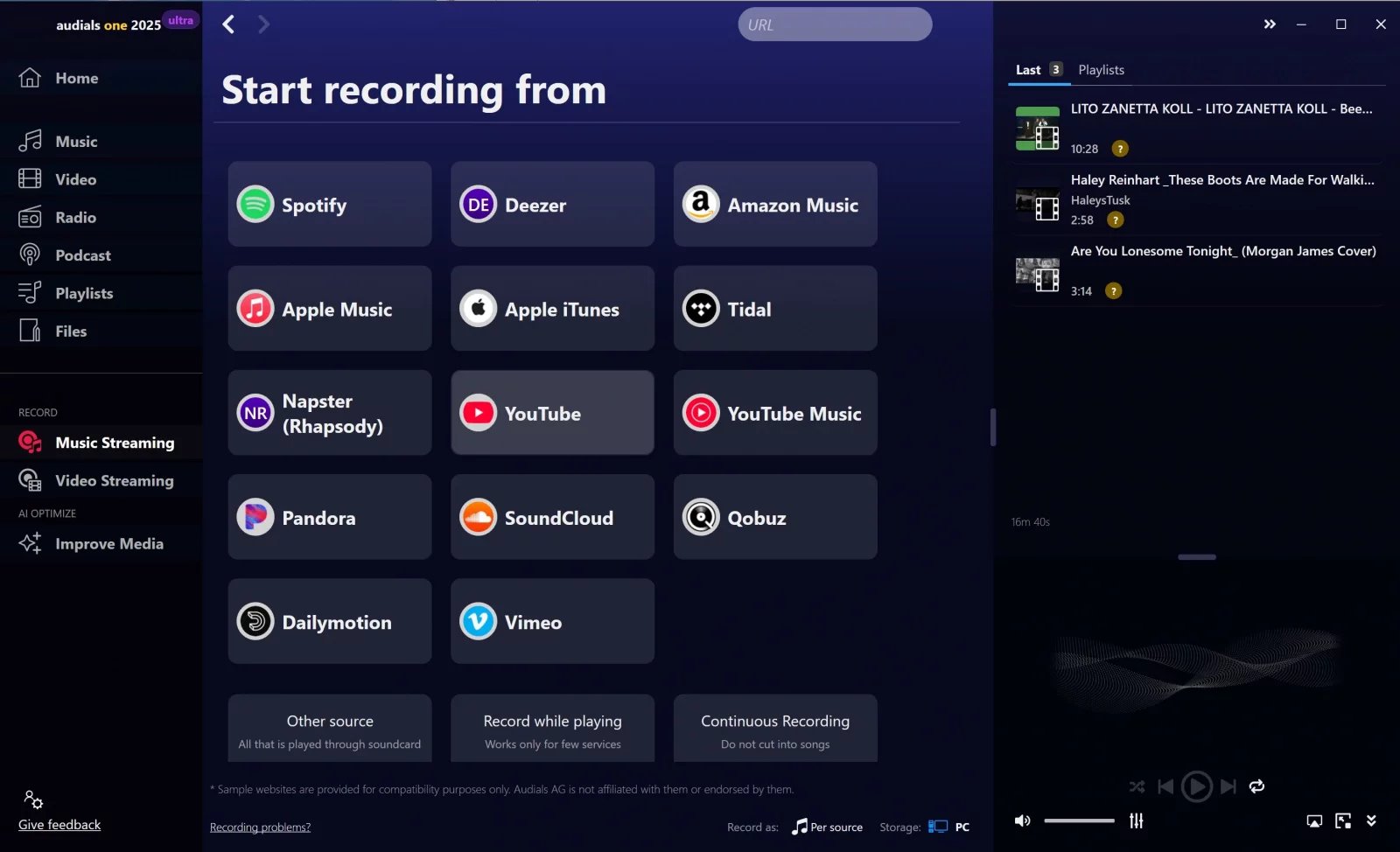Choose Amazon Music tile
This screenshot has width=1400, height=852.
[775, 205]
